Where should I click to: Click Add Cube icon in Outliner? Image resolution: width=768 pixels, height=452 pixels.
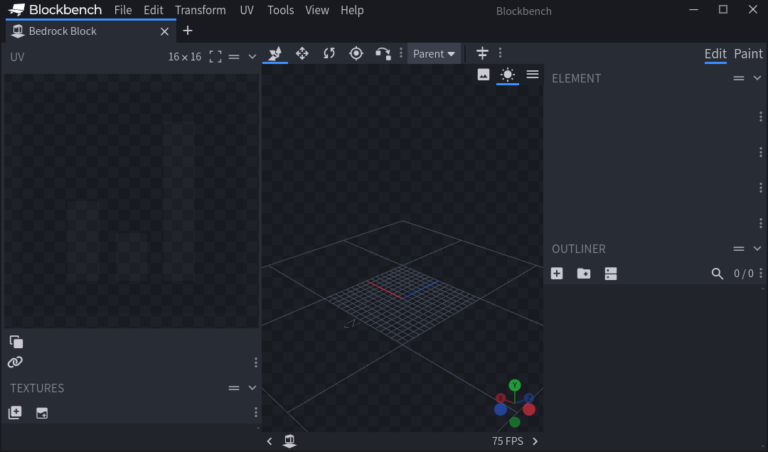coord(557,273)
